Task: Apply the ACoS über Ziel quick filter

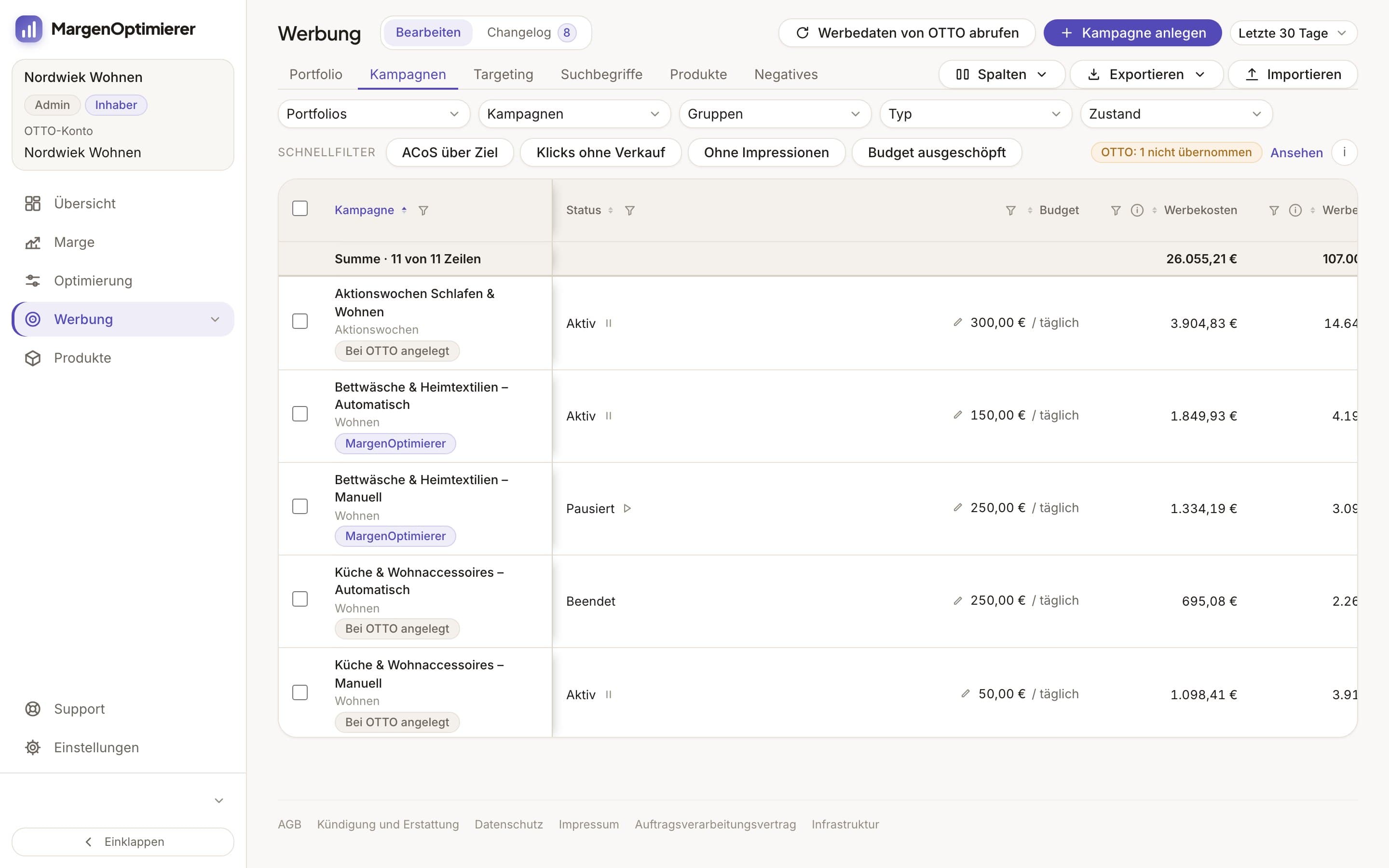Action: click(x=450, y=153)
